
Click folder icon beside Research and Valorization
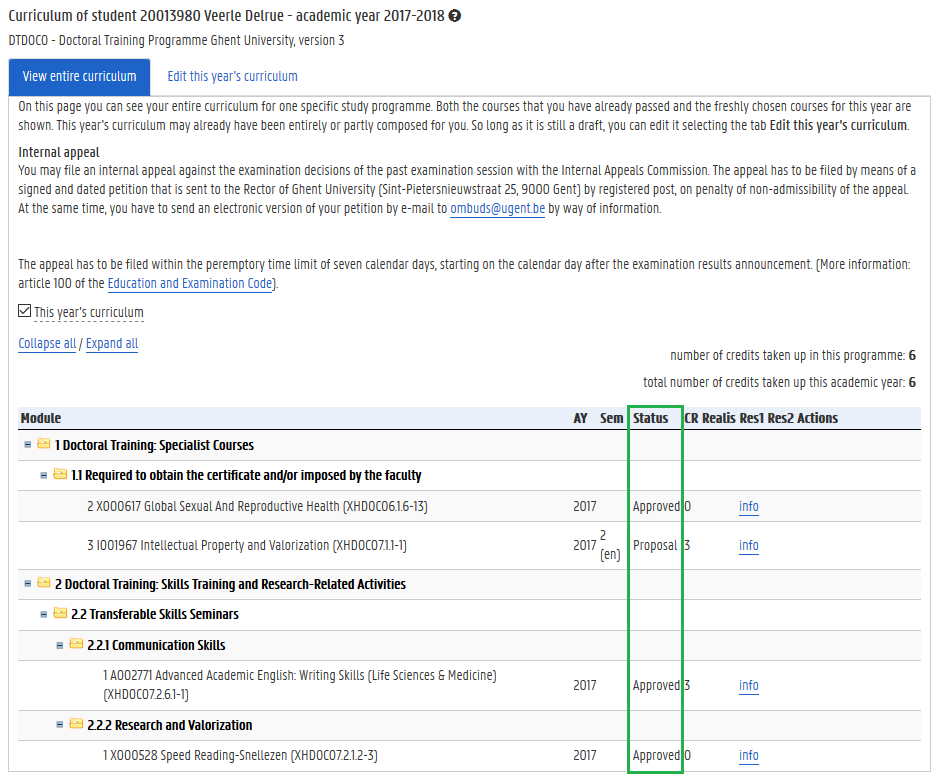tap(76, 725)
